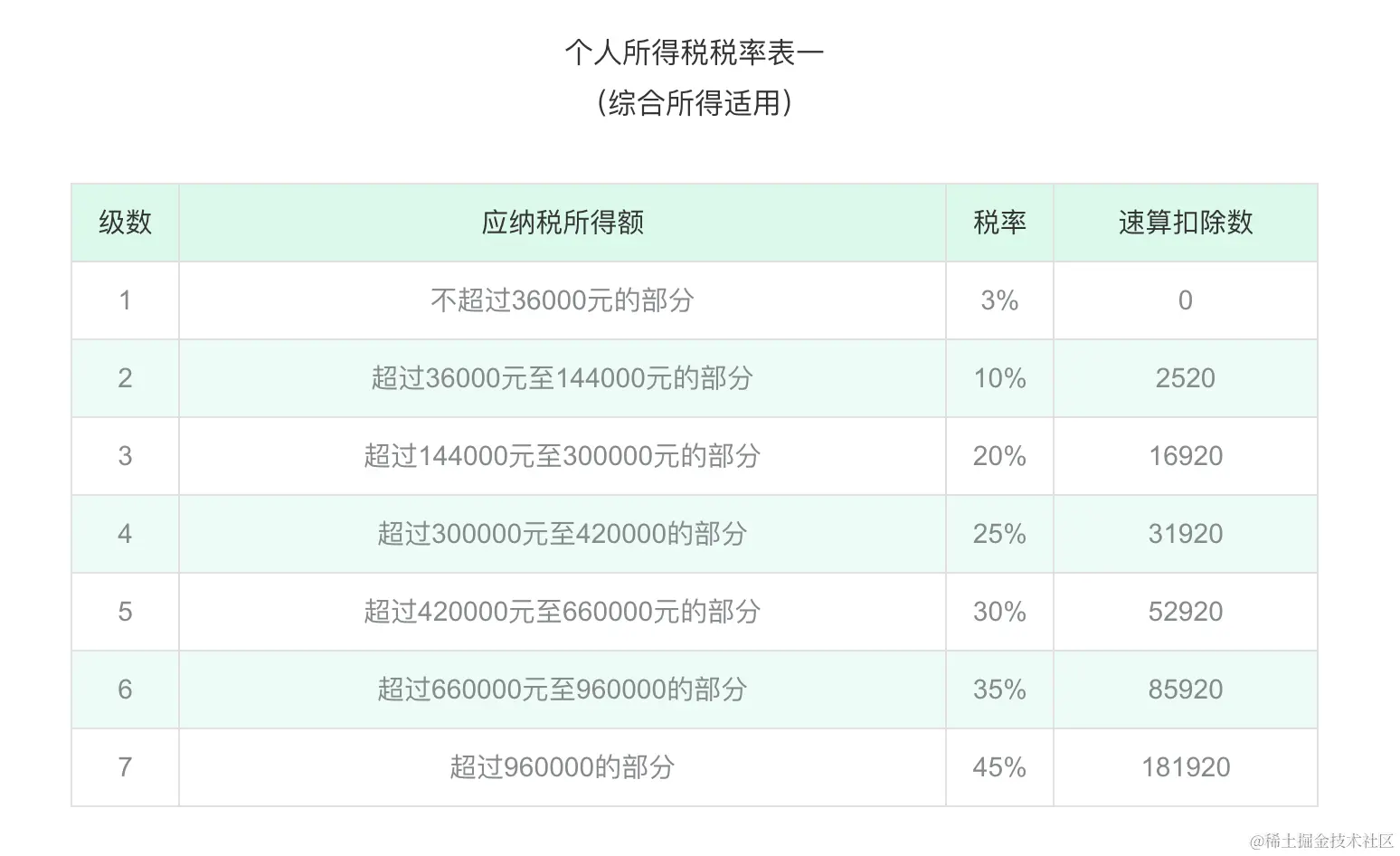Select cell 超过960000的部分
The image size is (1400, 856).
563,767
